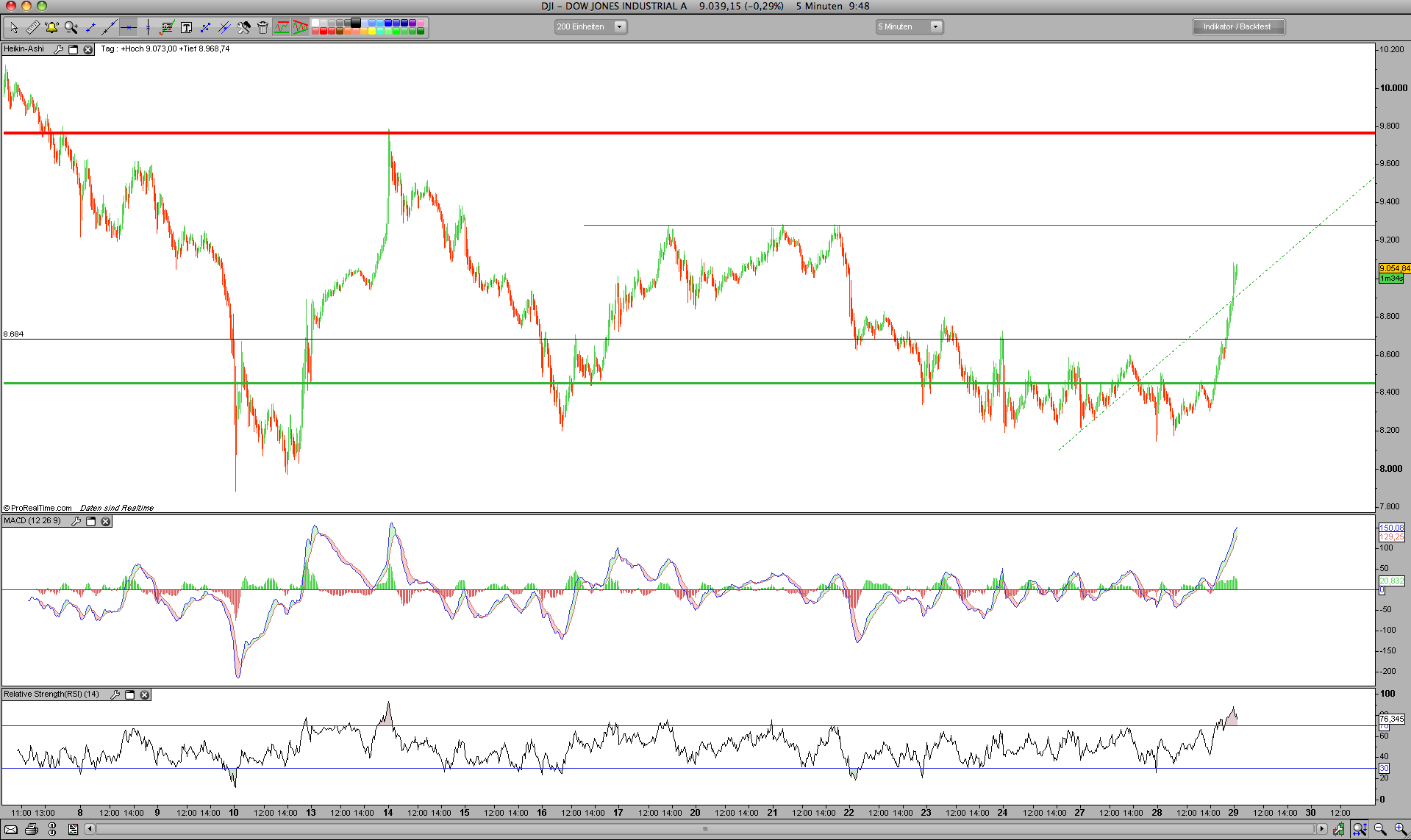
Task: Pick the white color swatch
Action: 315,24
